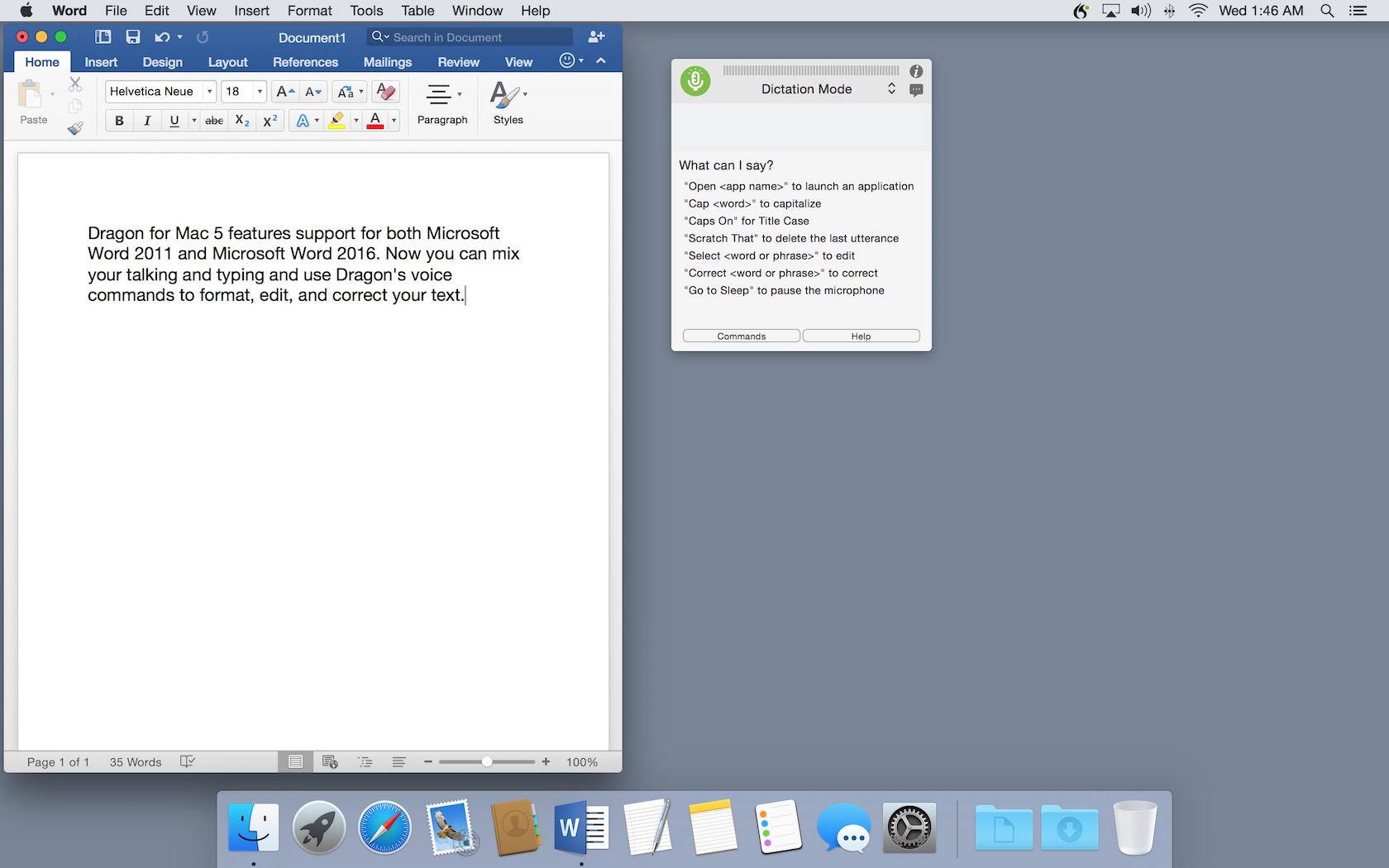1389x868 pixels.
Task: Toggle Bold formatting
Action: [x=119, y=121]
